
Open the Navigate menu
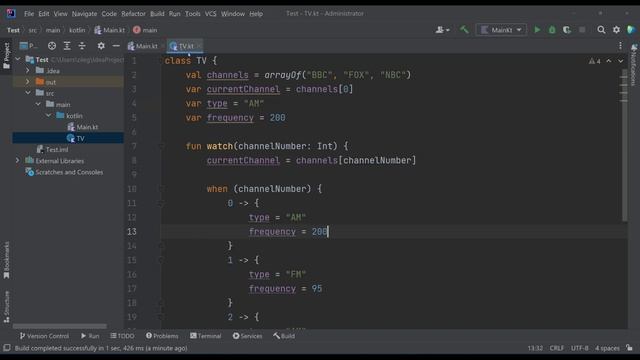click(x=84, y=14)
